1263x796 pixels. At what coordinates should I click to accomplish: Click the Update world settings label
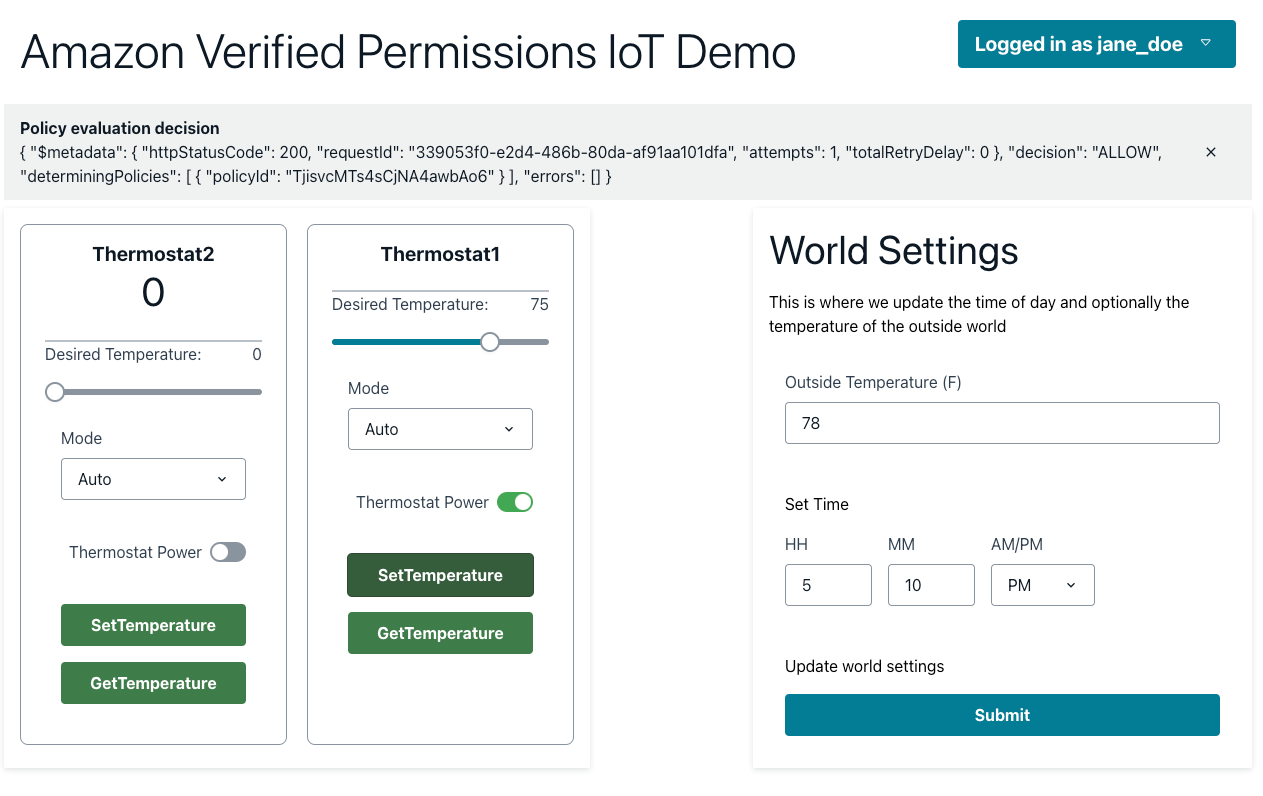[864, 666]
